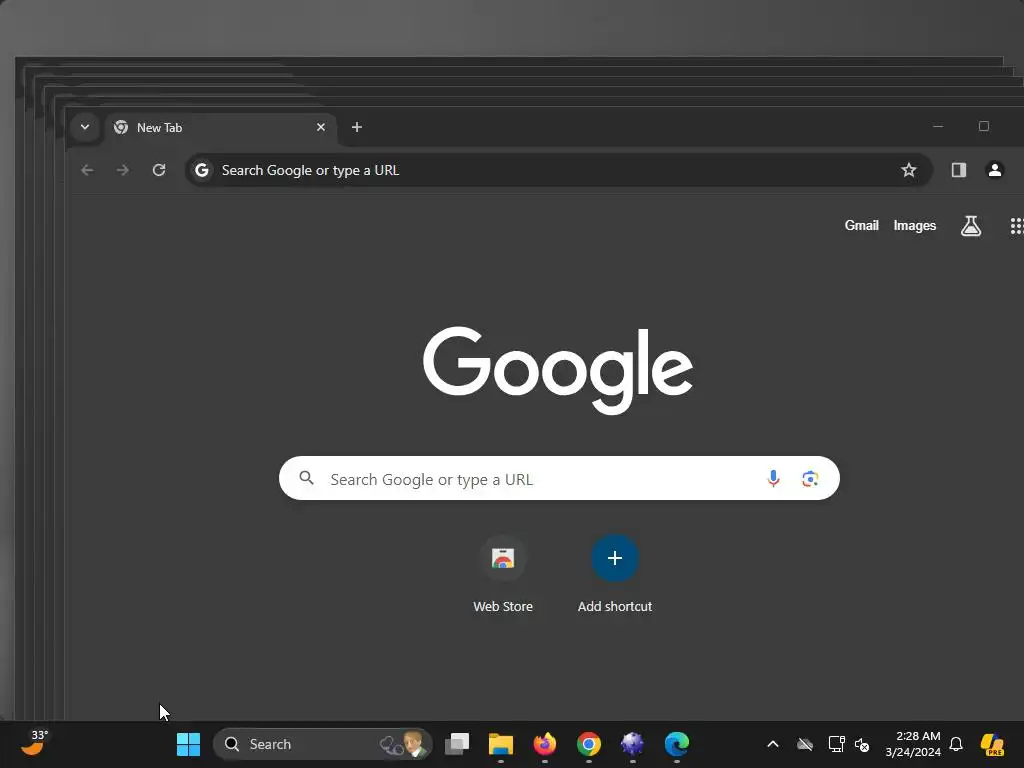This screenshot has width=1024, height=768.
Task: Open the weather widget showing 33°
Action: [x=34, y=743]
